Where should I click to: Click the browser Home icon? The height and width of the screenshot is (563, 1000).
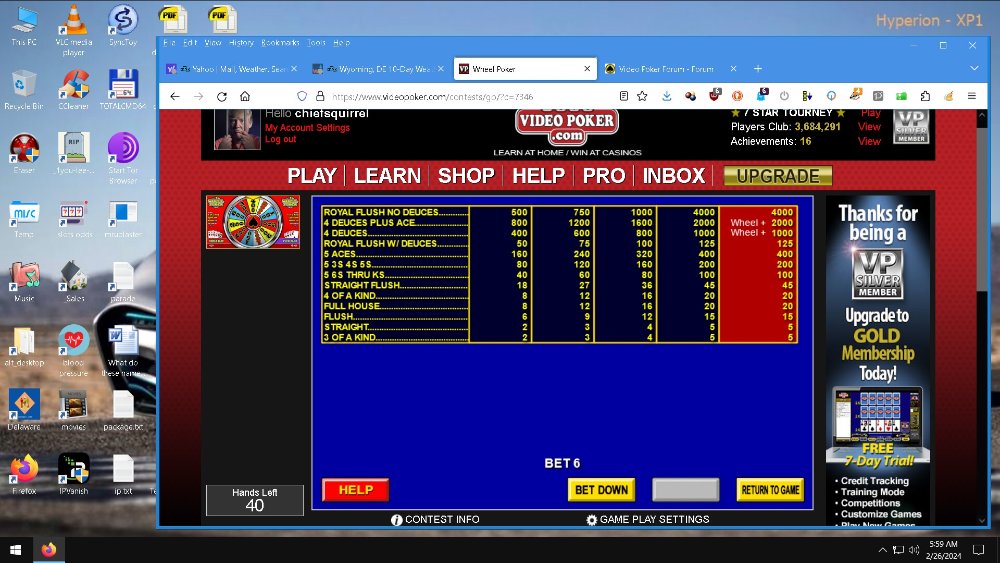(245, 96)
